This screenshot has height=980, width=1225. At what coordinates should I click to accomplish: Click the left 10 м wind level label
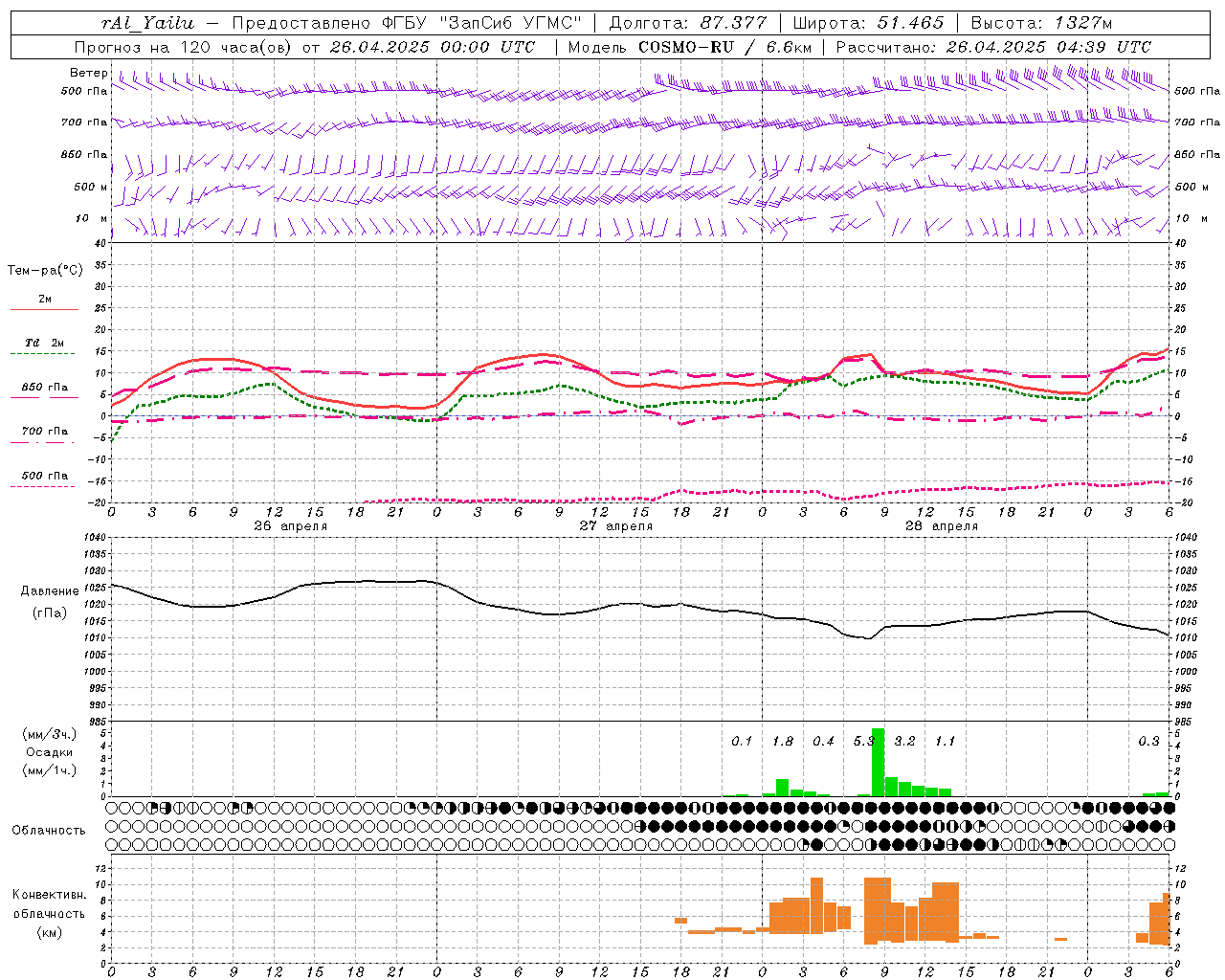click(x=90, y=218)
